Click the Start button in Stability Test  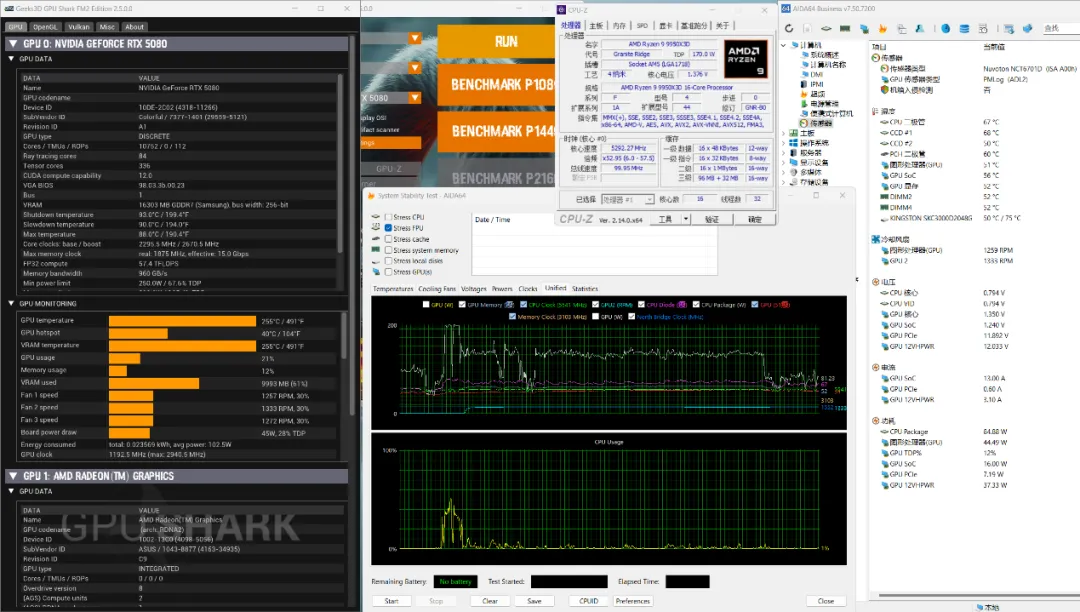pyautogui.click(x=391, y=601)
